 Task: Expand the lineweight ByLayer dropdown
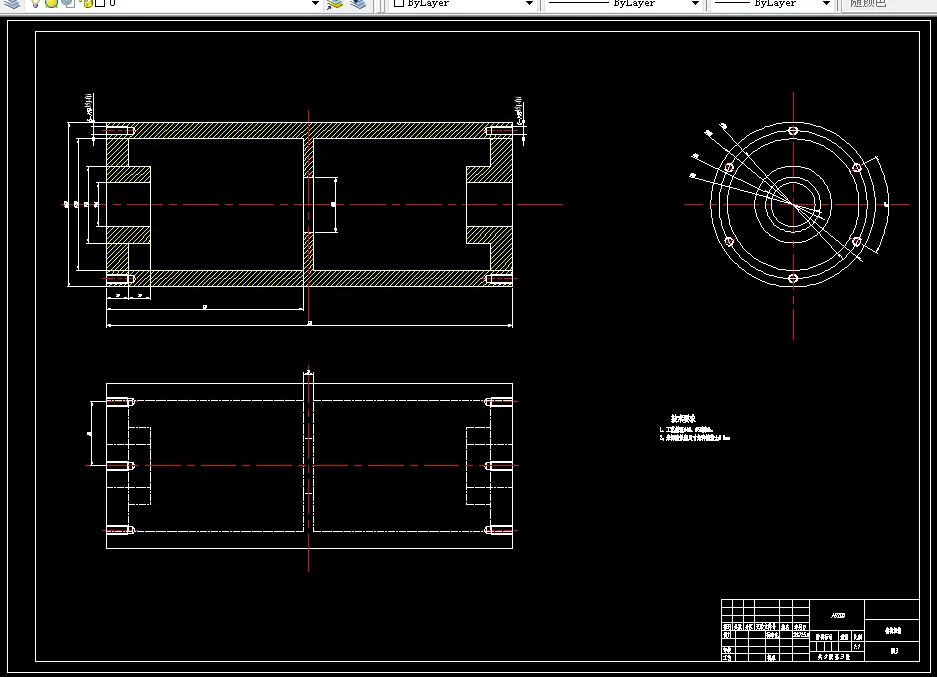826,4
